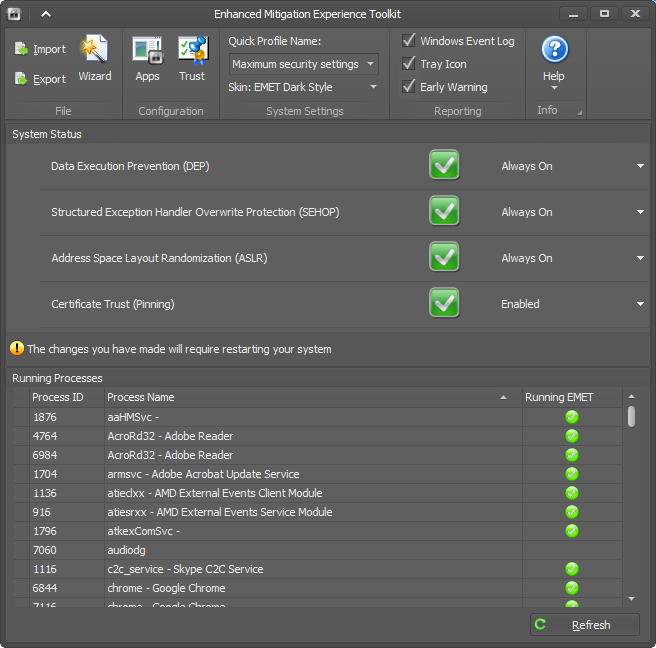
Task: Click the green SEHOP status checkmark
Action: click(x=444, y=211)
